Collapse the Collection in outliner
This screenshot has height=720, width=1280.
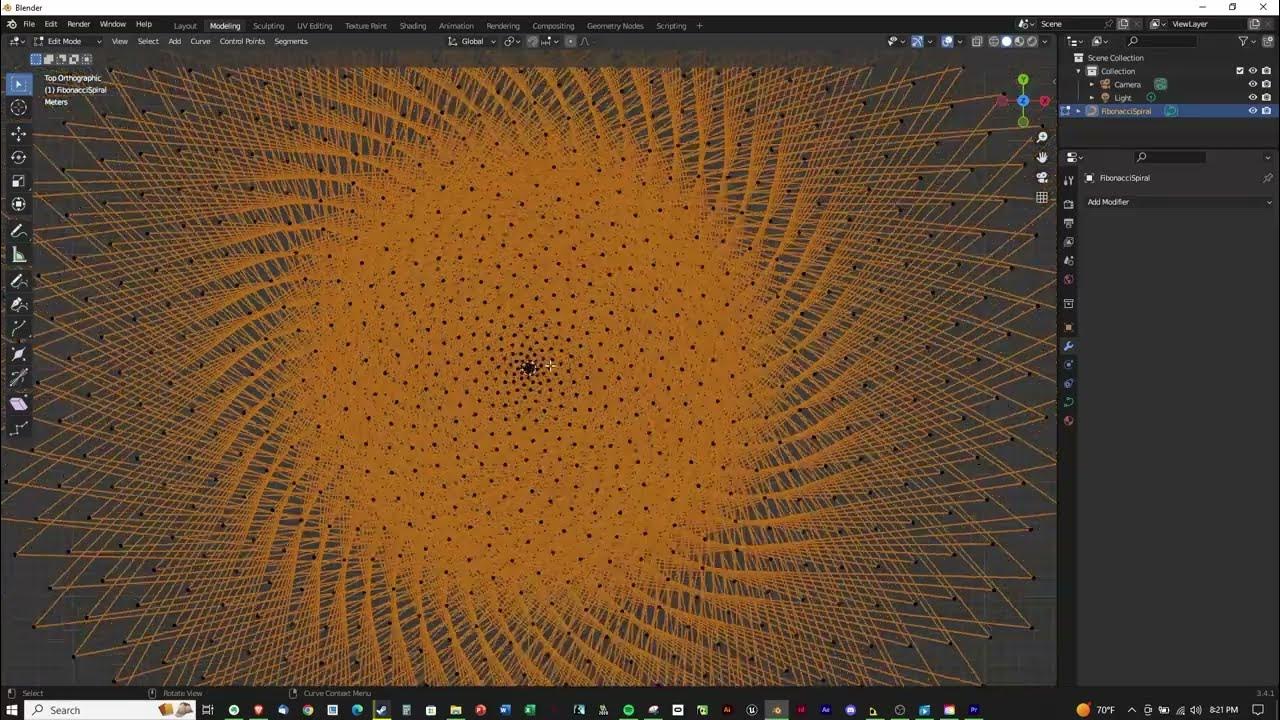(1078, 71)
